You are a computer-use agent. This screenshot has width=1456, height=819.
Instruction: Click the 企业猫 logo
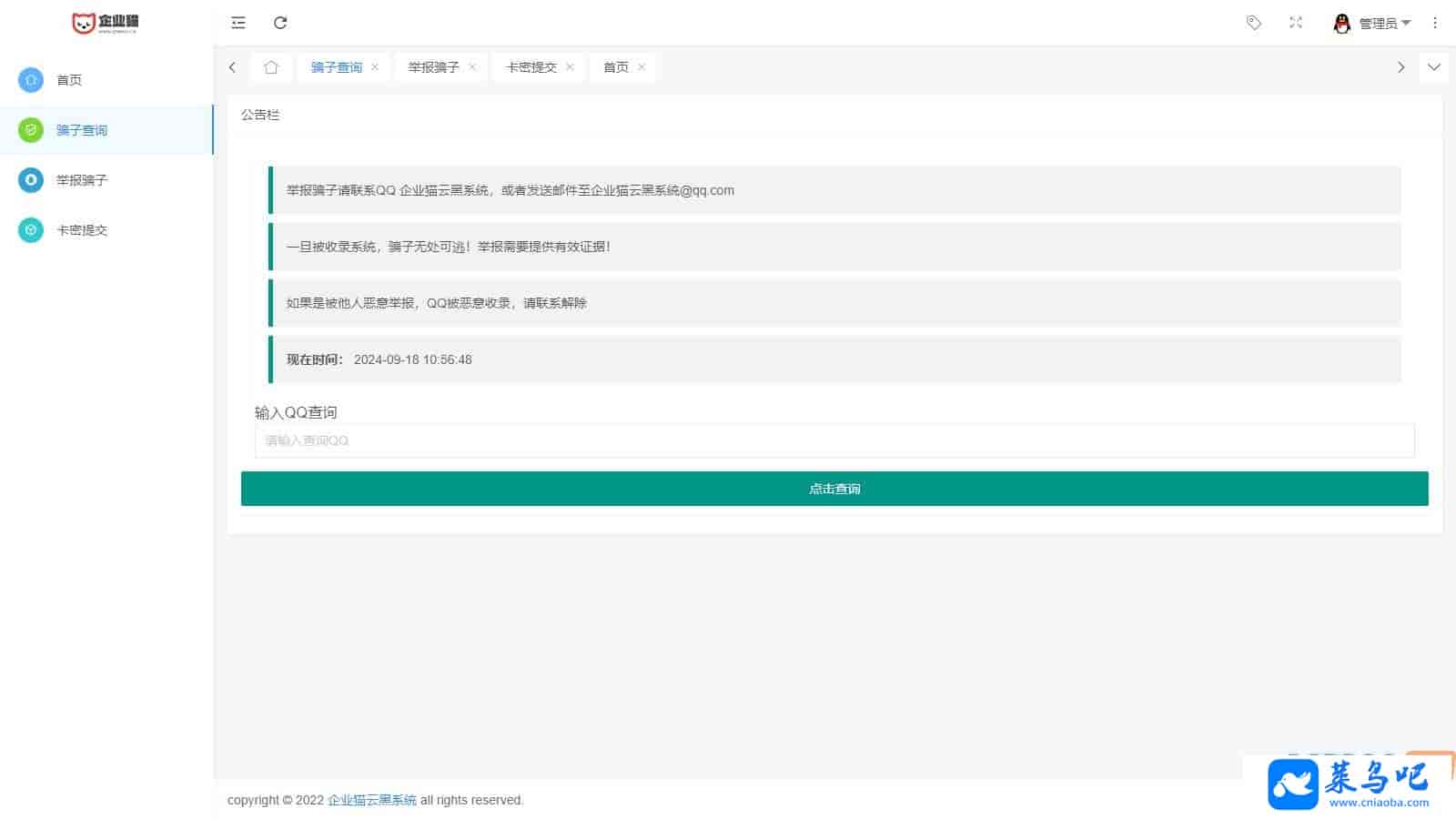[x=106, y=23]
